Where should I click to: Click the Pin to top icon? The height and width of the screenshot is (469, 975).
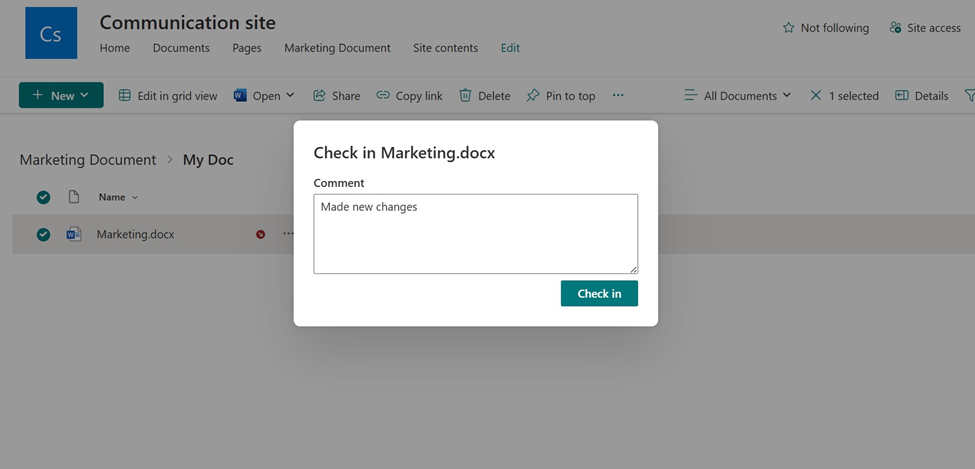click(x=533, y=96)
